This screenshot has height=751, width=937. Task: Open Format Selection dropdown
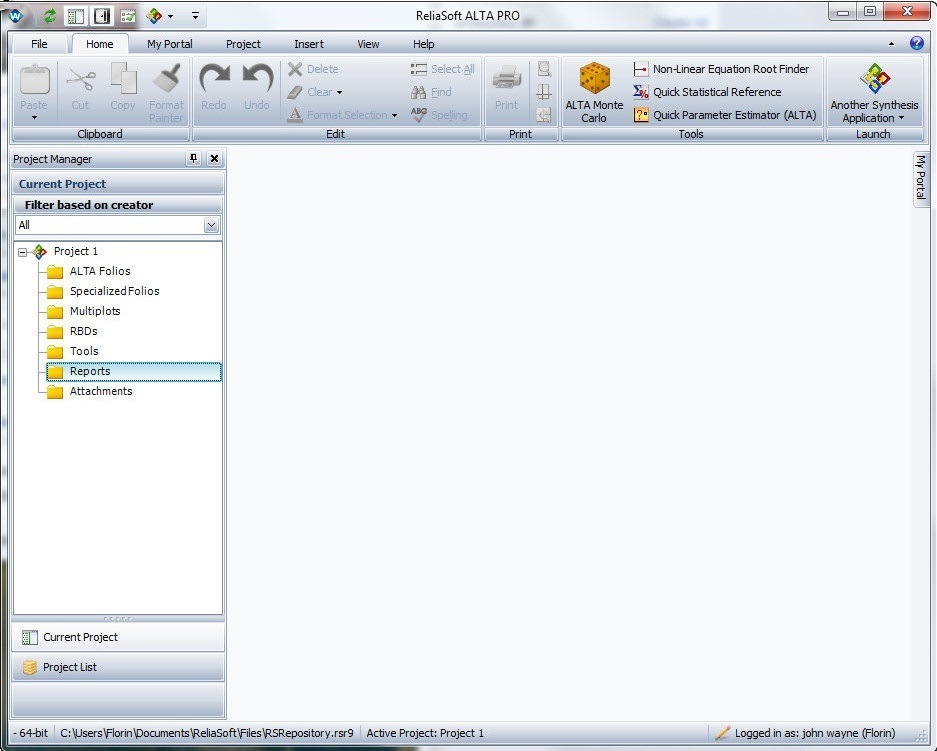pos(394,115)
